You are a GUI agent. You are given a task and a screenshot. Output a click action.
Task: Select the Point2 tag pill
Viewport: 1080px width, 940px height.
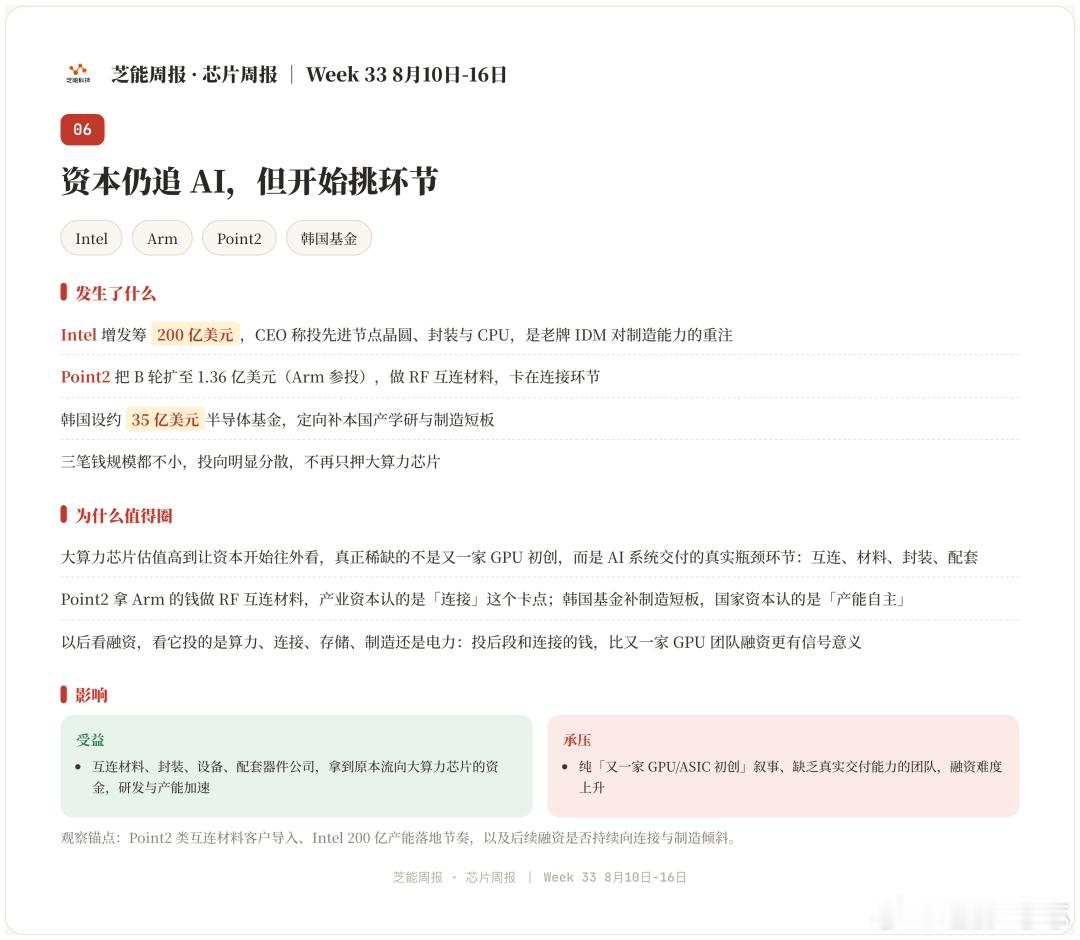click(239, 238)
